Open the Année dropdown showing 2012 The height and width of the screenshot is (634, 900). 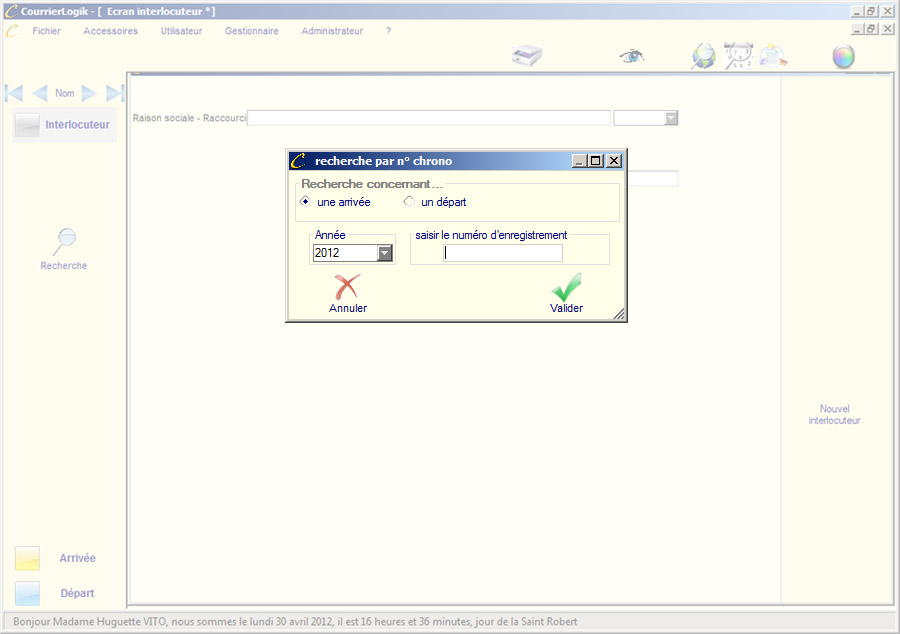pos(384,253)
